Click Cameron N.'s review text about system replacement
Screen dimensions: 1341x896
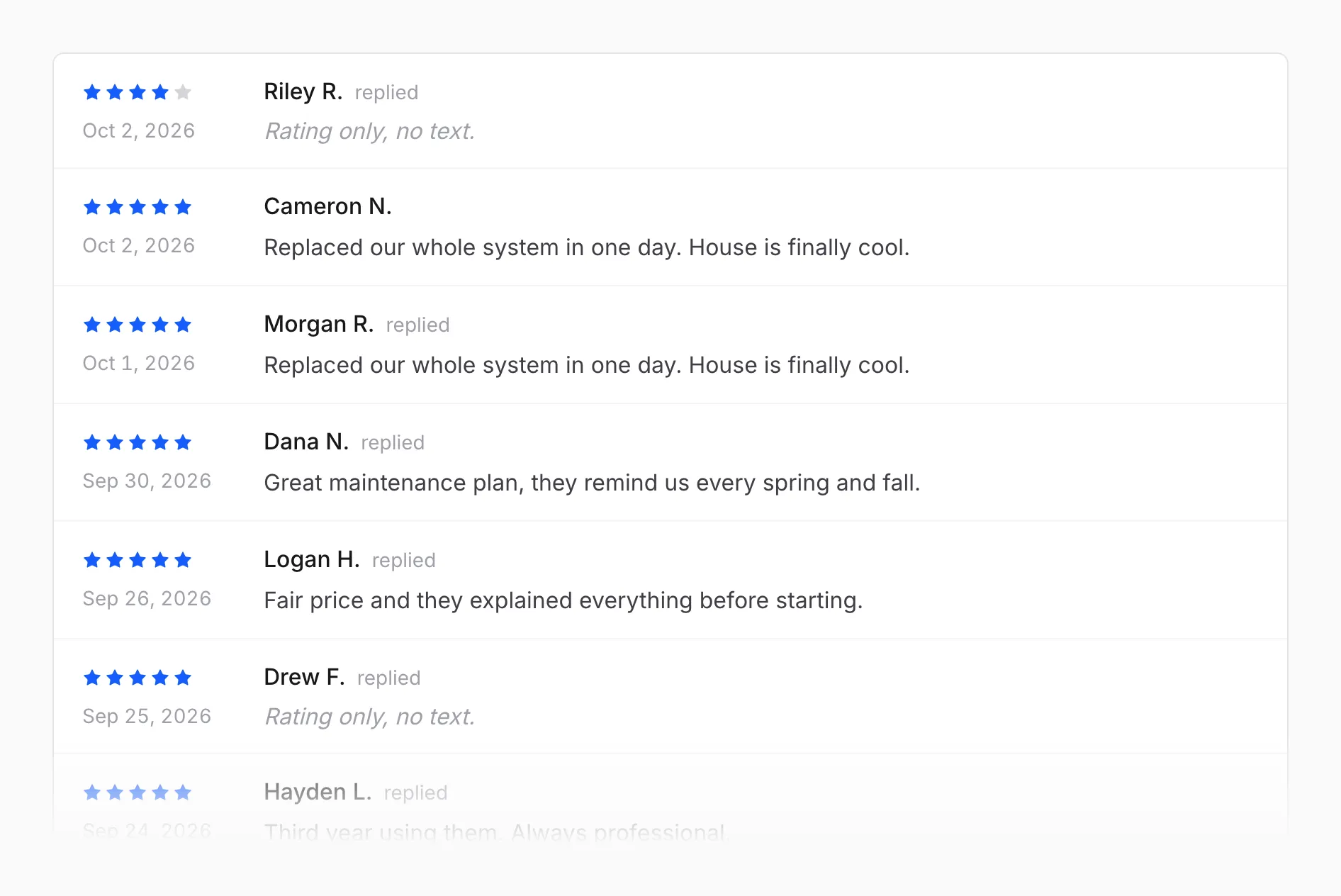pos(587,248)
